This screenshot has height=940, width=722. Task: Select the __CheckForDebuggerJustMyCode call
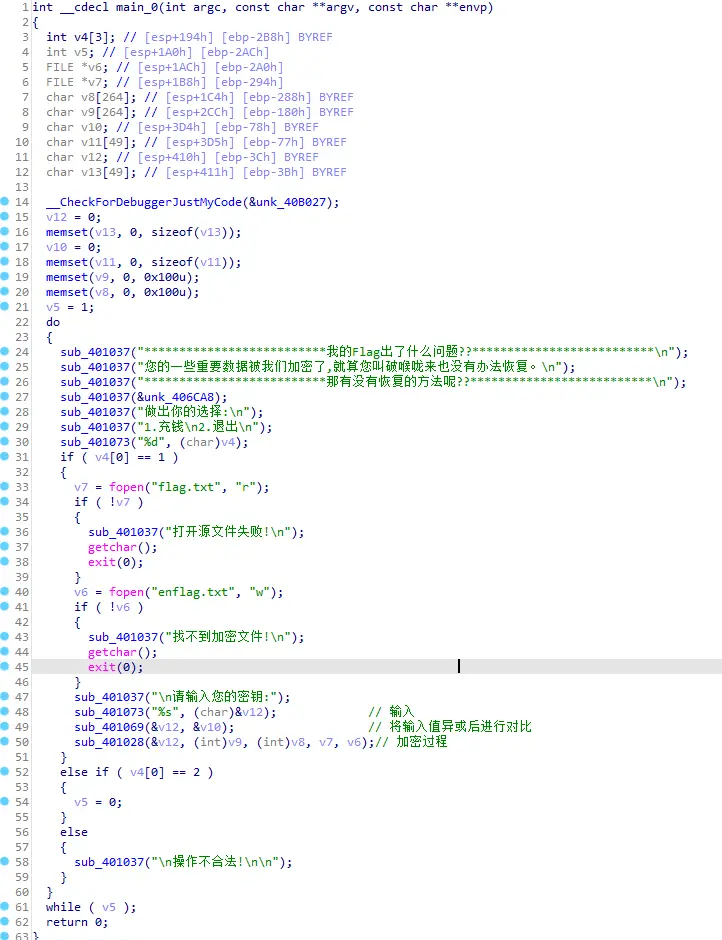coord(144,202)
